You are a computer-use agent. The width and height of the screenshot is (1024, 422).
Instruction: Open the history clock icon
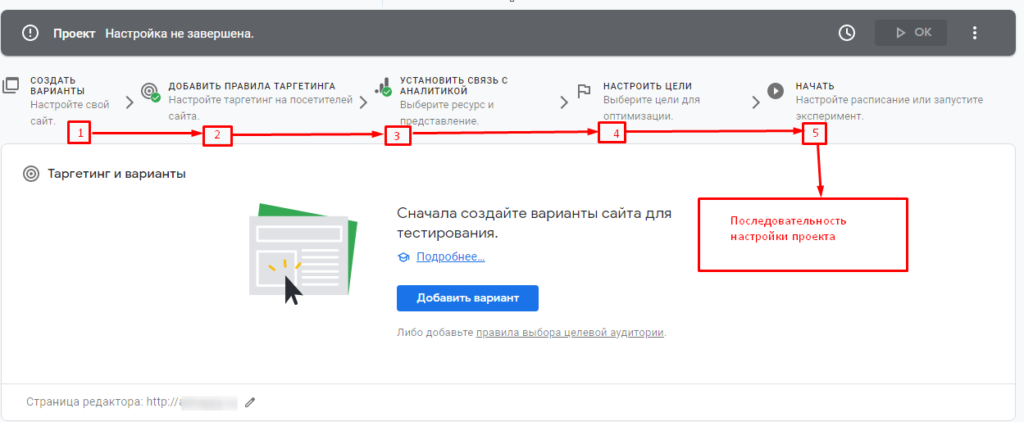click(847, 33)
